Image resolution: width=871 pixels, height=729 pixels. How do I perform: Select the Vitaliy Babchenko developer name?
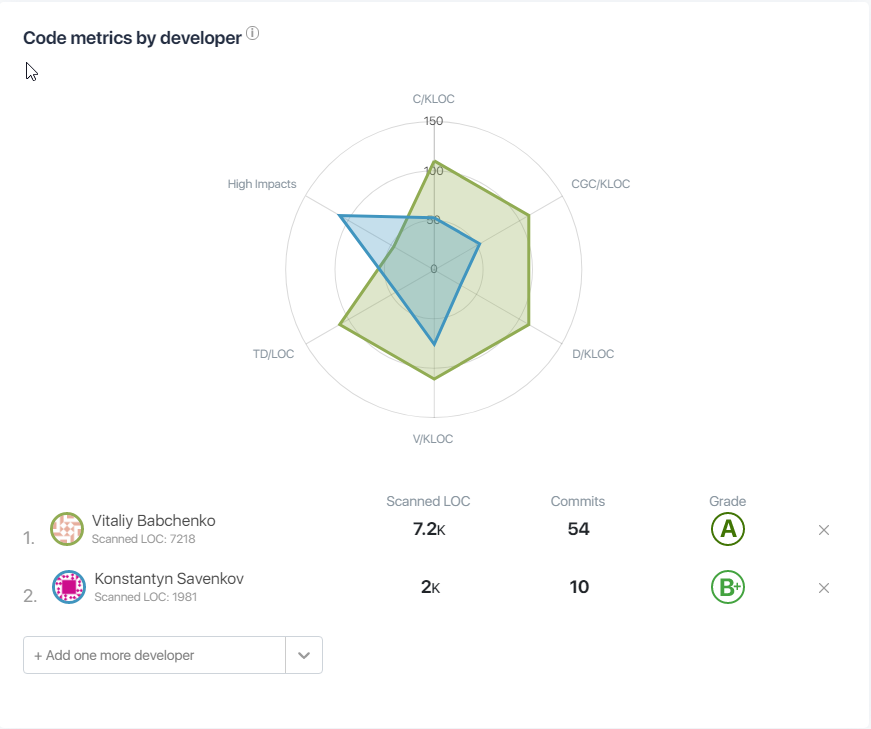click(153, 521)
